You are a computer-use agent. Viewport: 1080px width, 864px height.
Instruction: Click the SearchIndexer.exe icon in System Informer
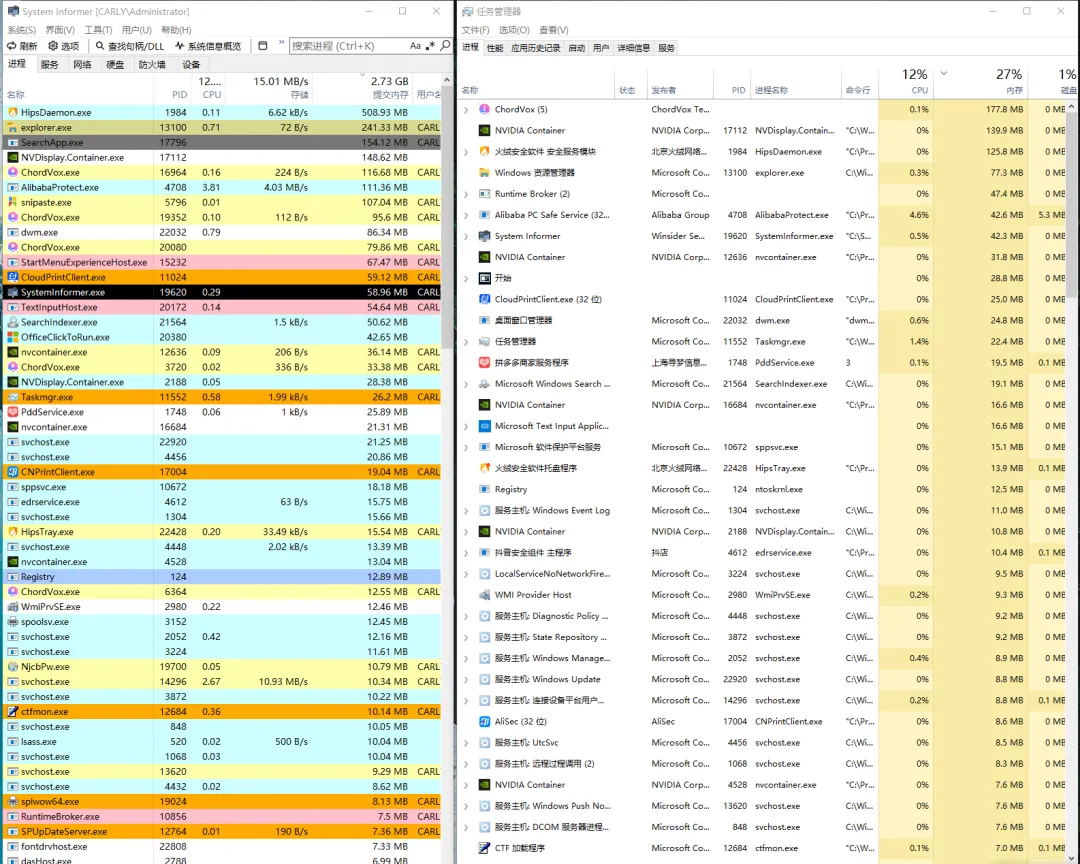12,322
